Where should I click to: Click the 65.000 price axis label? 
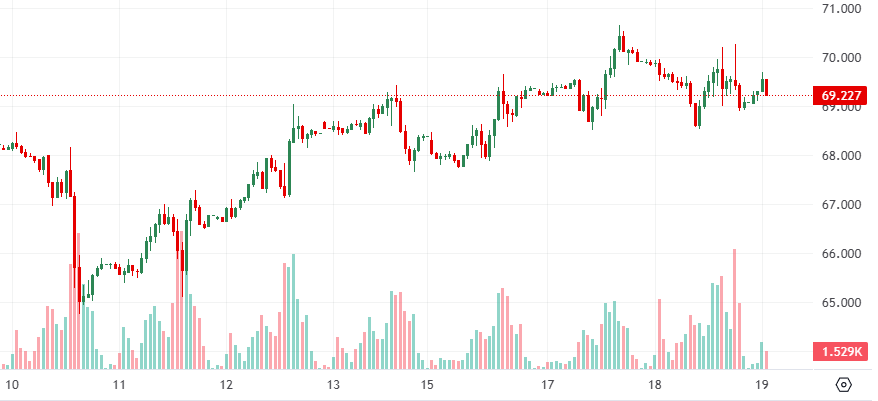tap(841, 303)
